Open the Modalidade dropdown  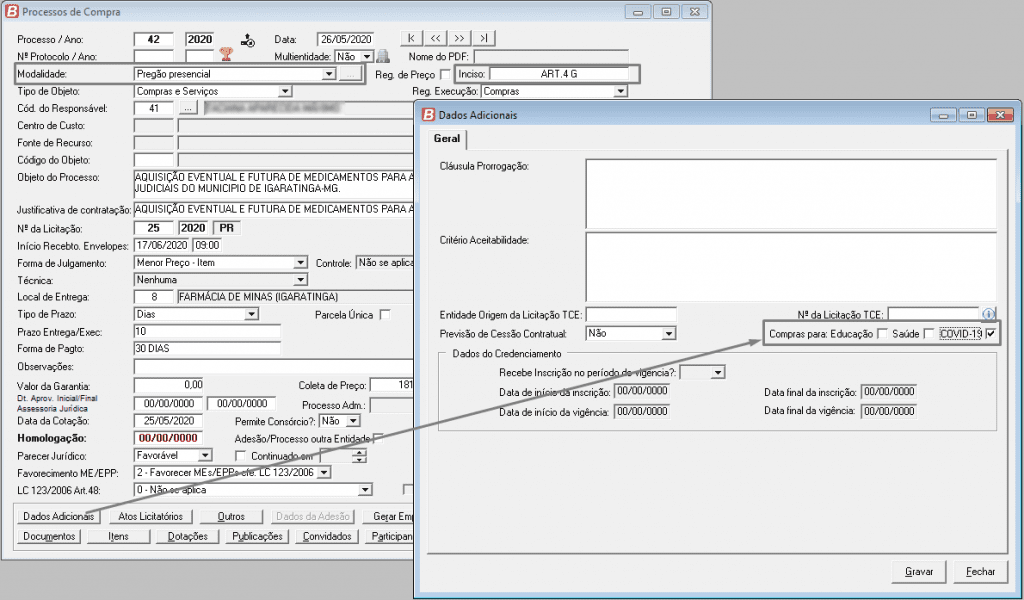pos(328,74)
